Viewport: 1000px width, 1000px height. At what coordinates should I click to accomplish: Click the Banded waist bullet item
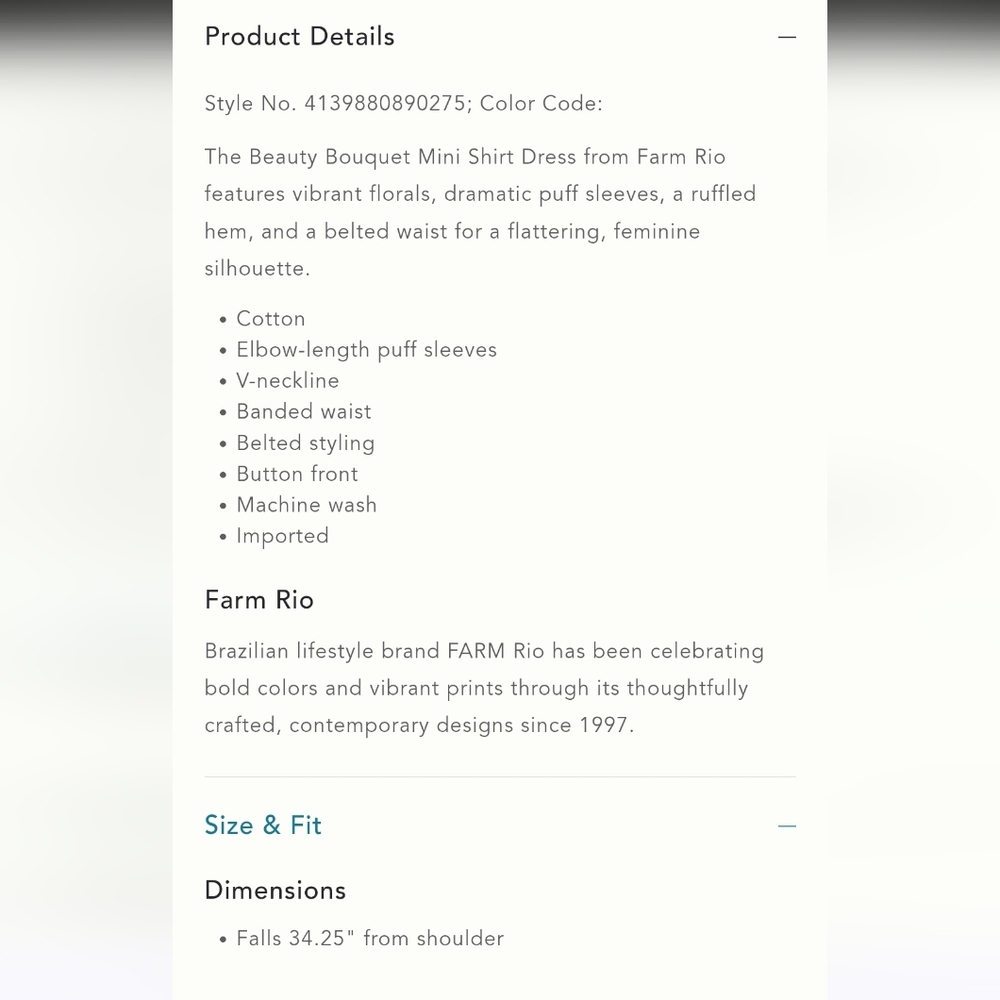tap(303, 412)
